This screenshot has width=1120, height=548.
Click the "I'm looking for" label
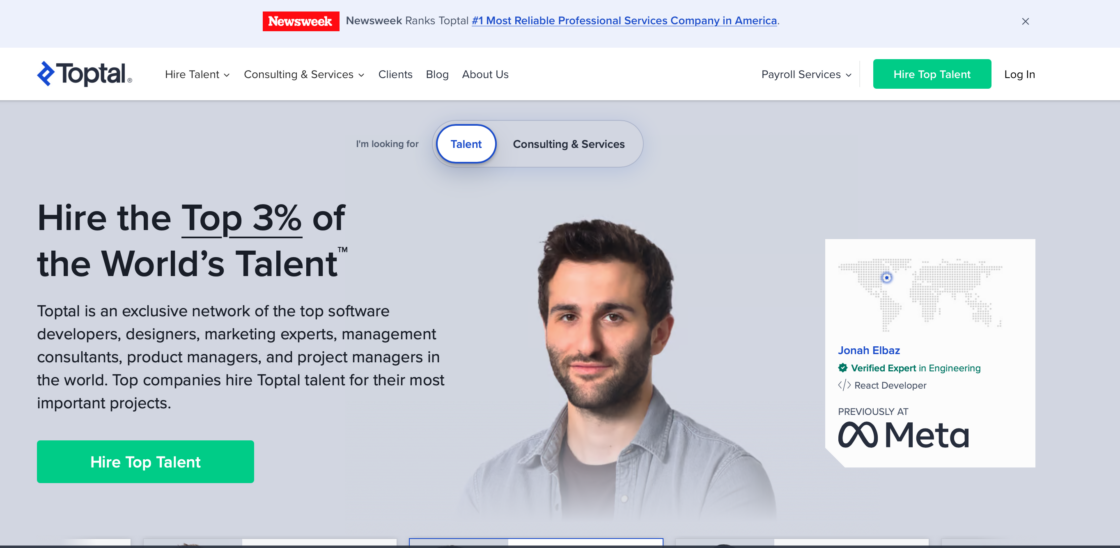point(387,144)
